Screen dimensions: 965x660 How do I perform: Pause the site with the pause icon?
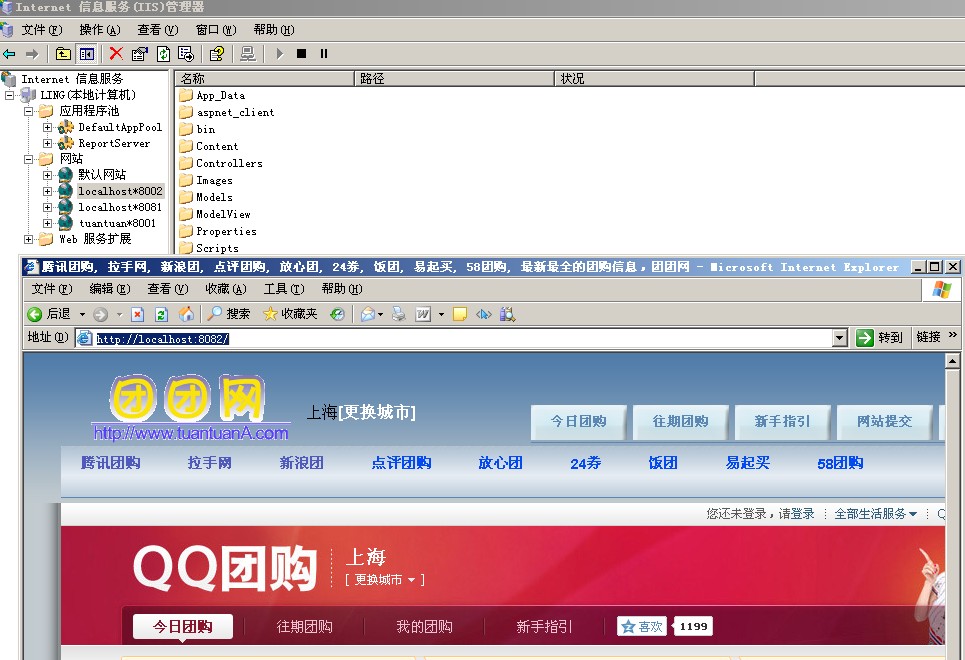coord(324,54)
